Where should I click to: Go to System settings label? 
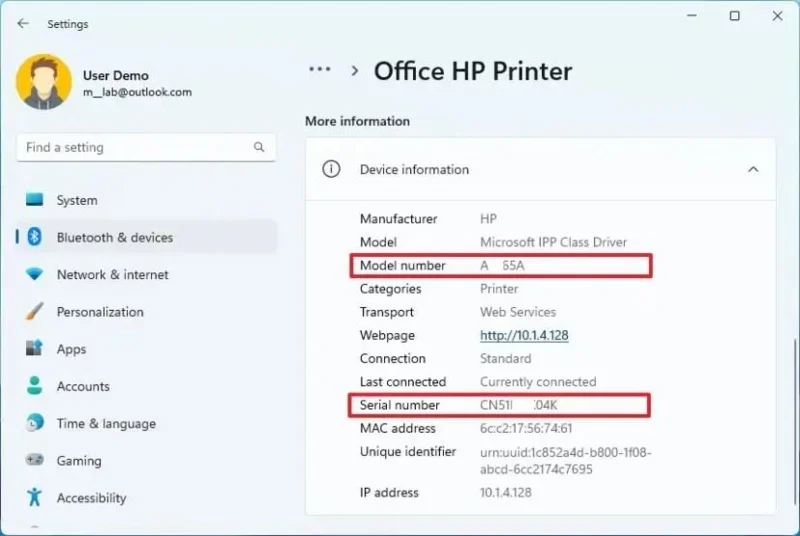tap(77, 200)
